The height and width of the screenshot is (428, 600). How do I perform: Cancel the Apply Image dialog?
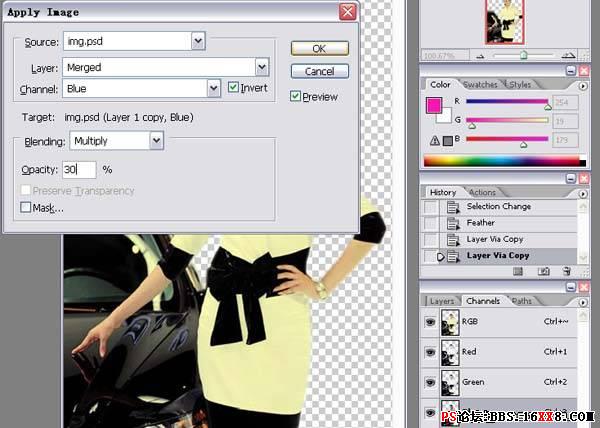(x=320, y=71)
